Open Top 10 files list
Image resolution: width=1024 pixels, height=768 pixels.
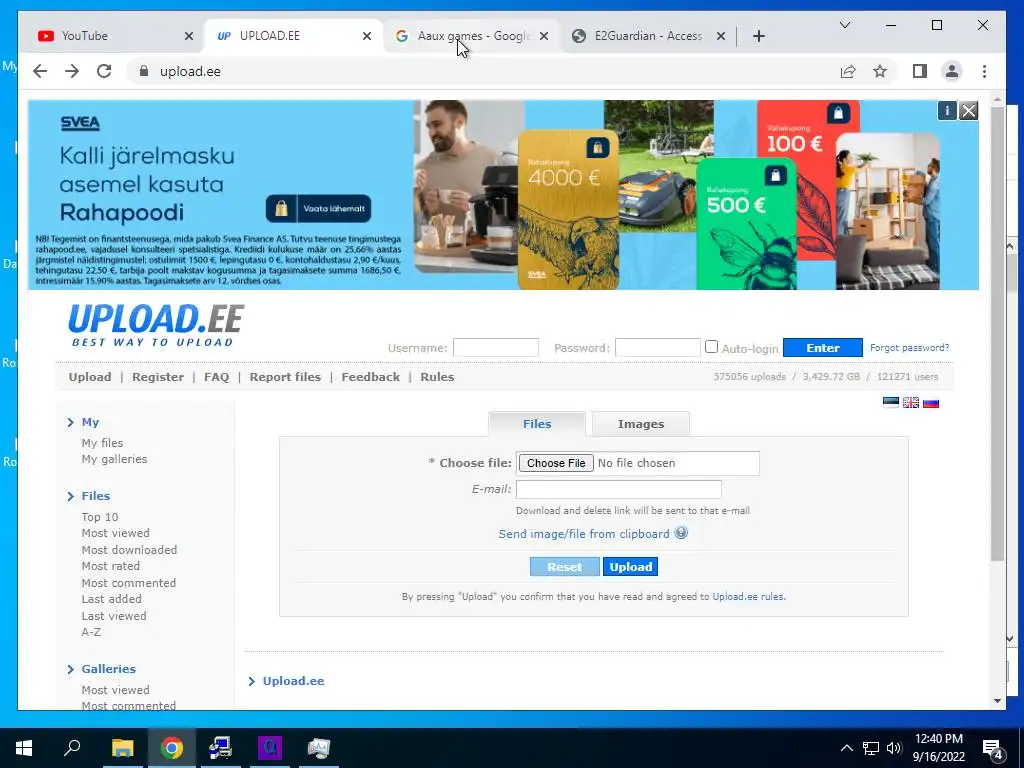[100, 517]
